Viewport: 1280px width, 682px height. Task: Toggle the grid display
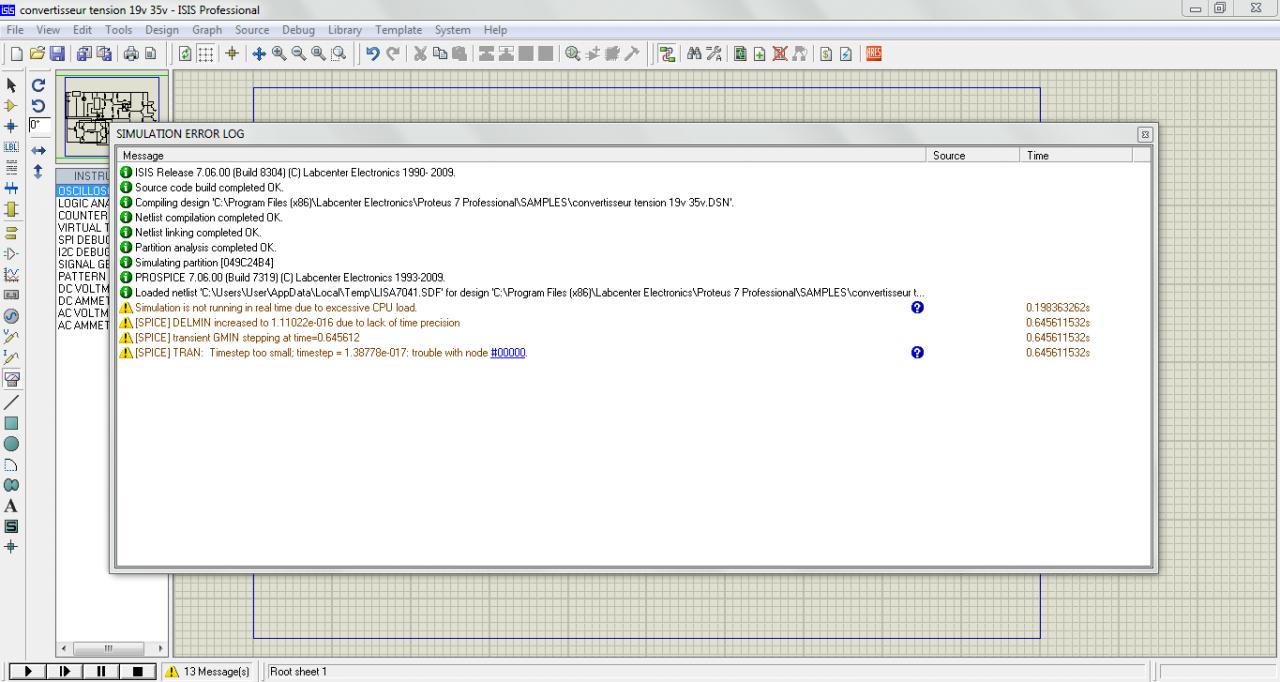(206, 53)
